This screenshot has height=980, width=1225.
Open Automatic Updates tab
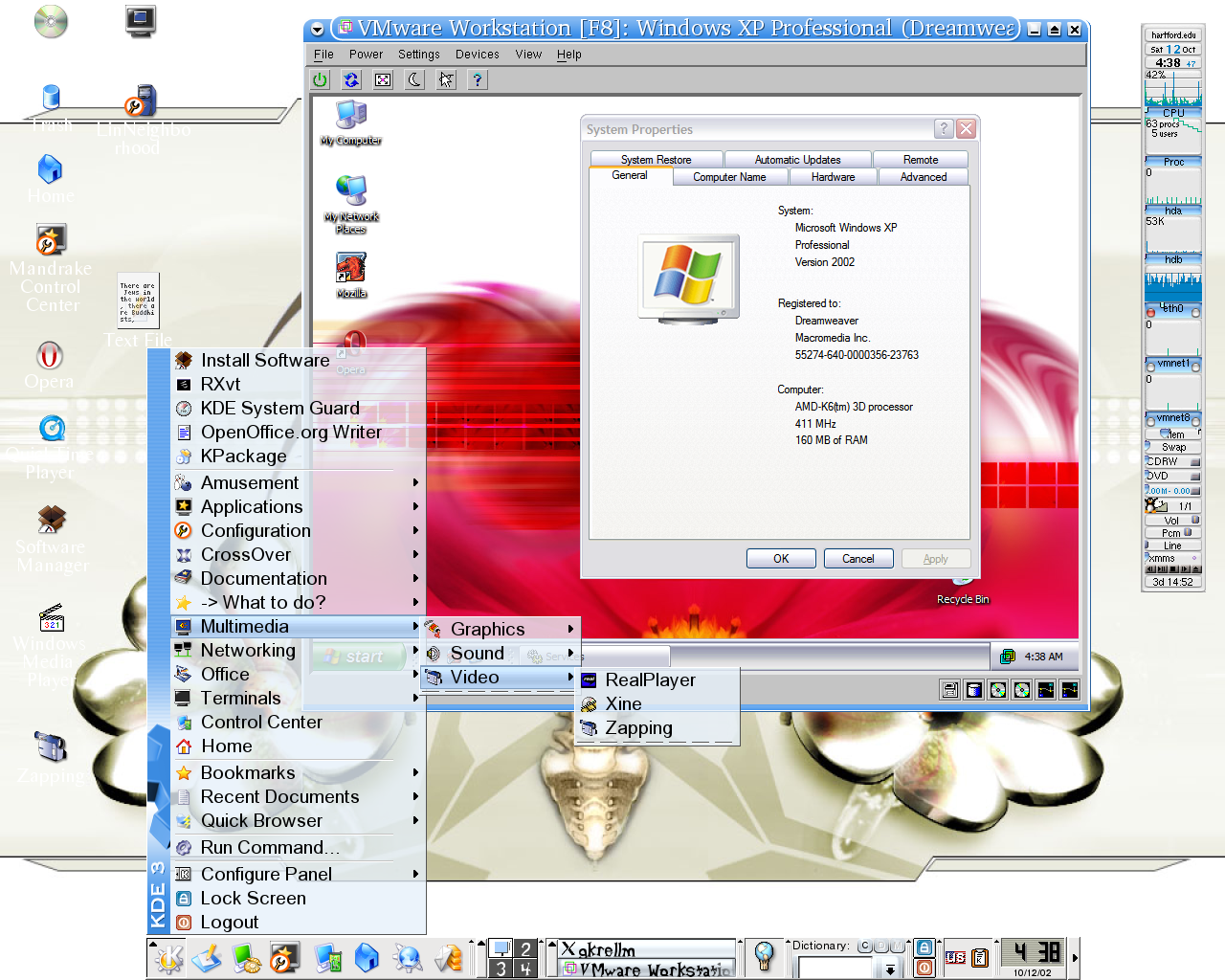797,160
